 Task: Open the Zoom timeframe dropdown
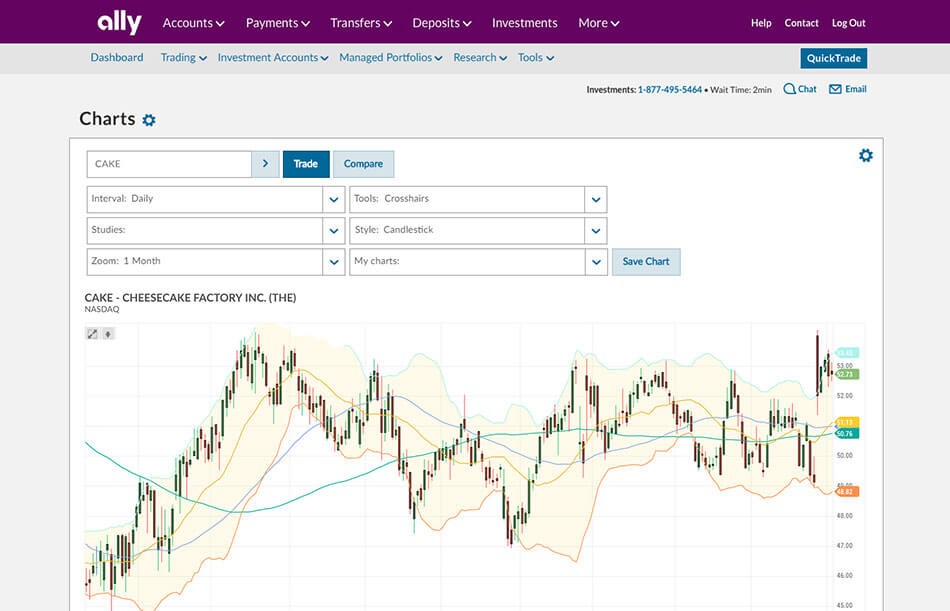tap(334, 261)
